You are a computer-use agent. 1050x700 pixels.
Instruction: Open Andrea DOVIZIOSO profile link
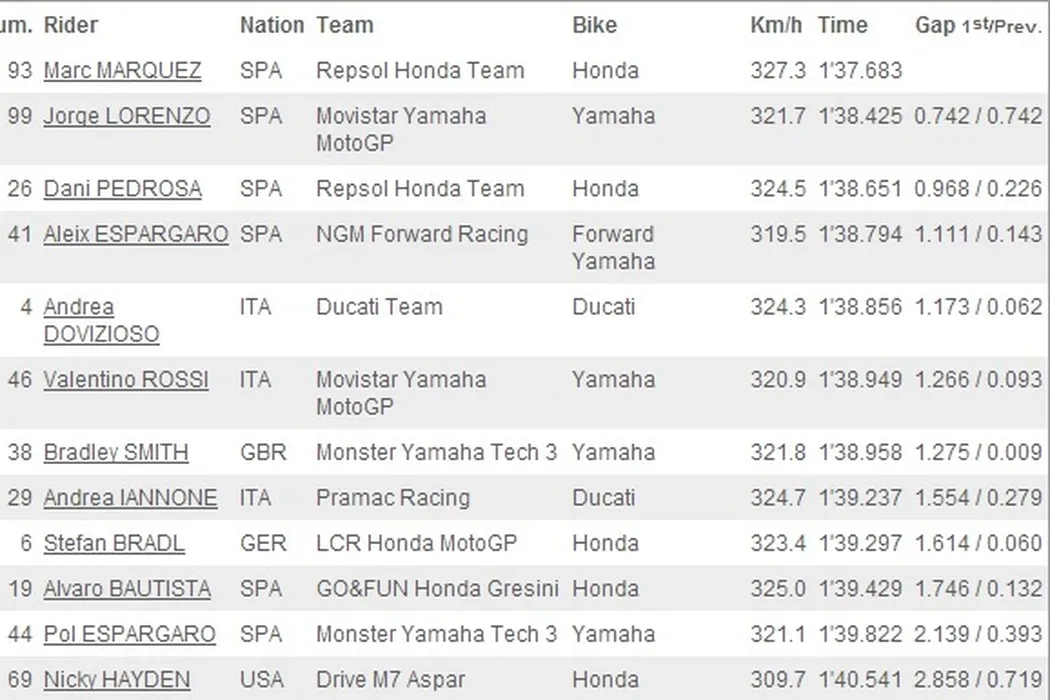pyautogui.click(x=100, y=320)
